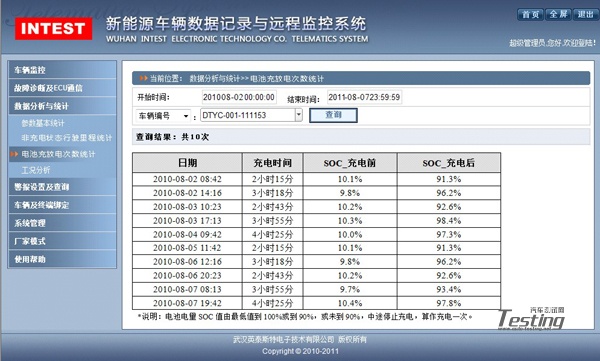Click the 日期 column header

coord(188,163)
